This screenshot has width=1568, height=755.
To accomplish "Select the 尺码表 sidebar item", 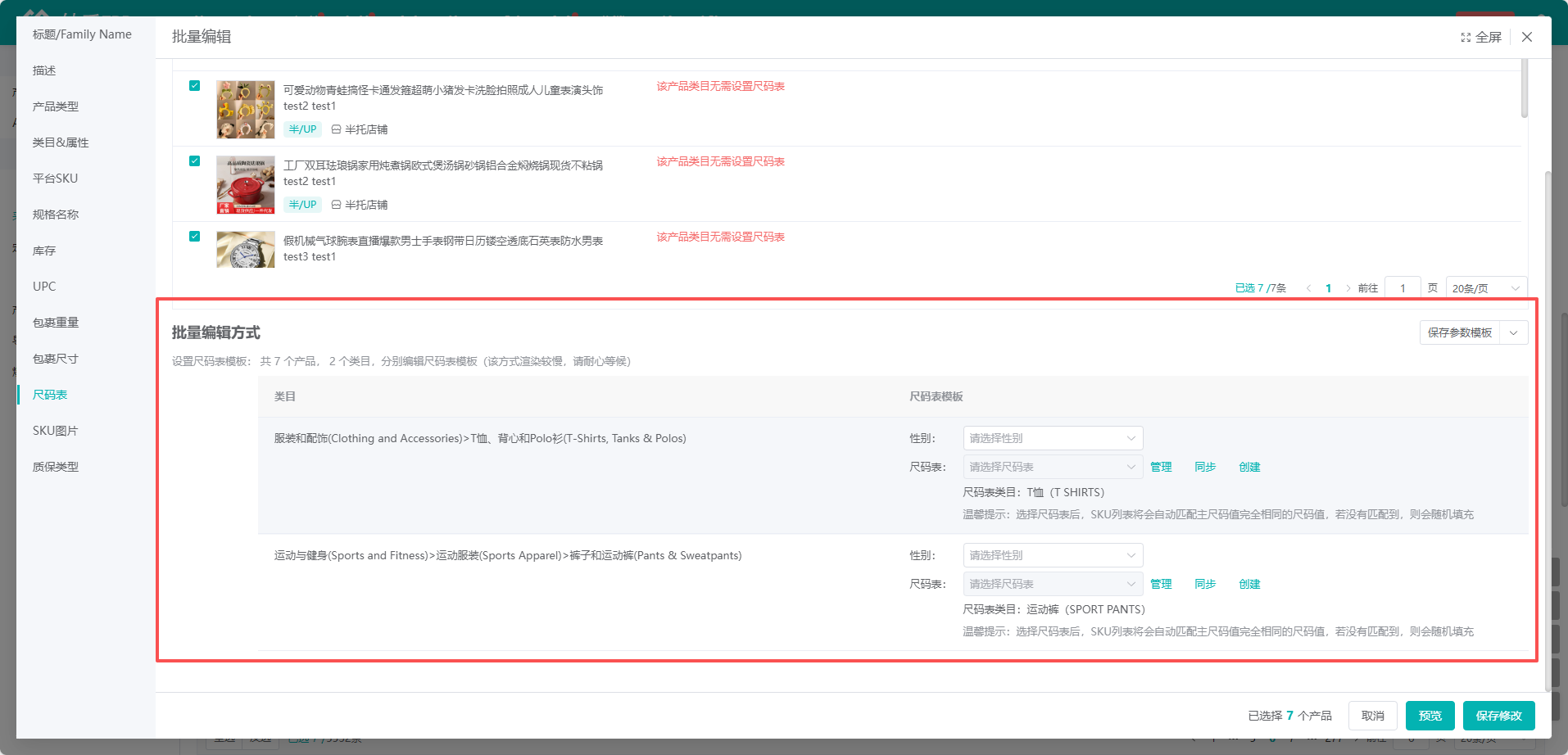I will click(x=50, y=395).
